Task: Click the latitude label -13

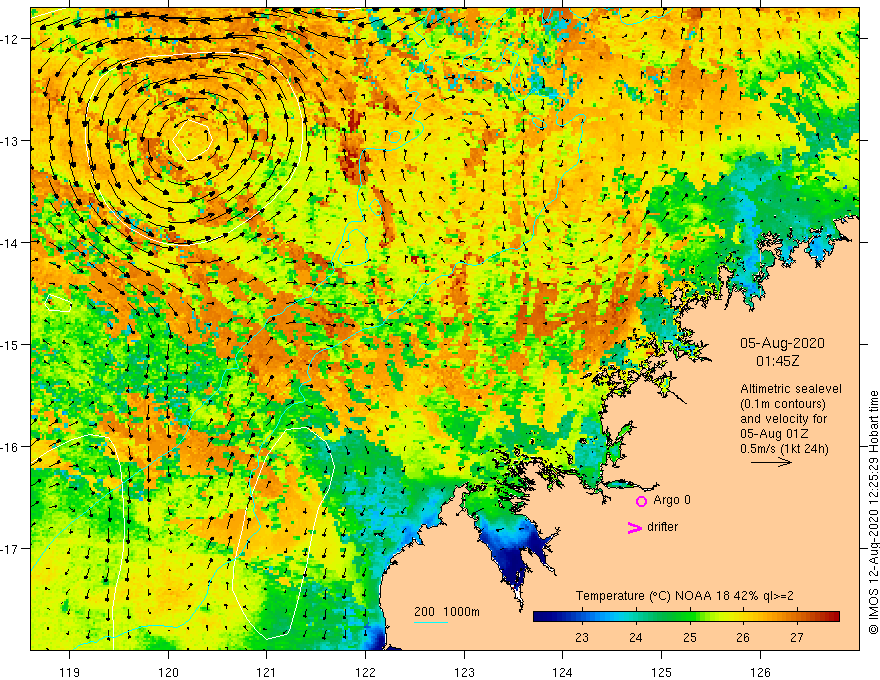Action: [11, 141]
